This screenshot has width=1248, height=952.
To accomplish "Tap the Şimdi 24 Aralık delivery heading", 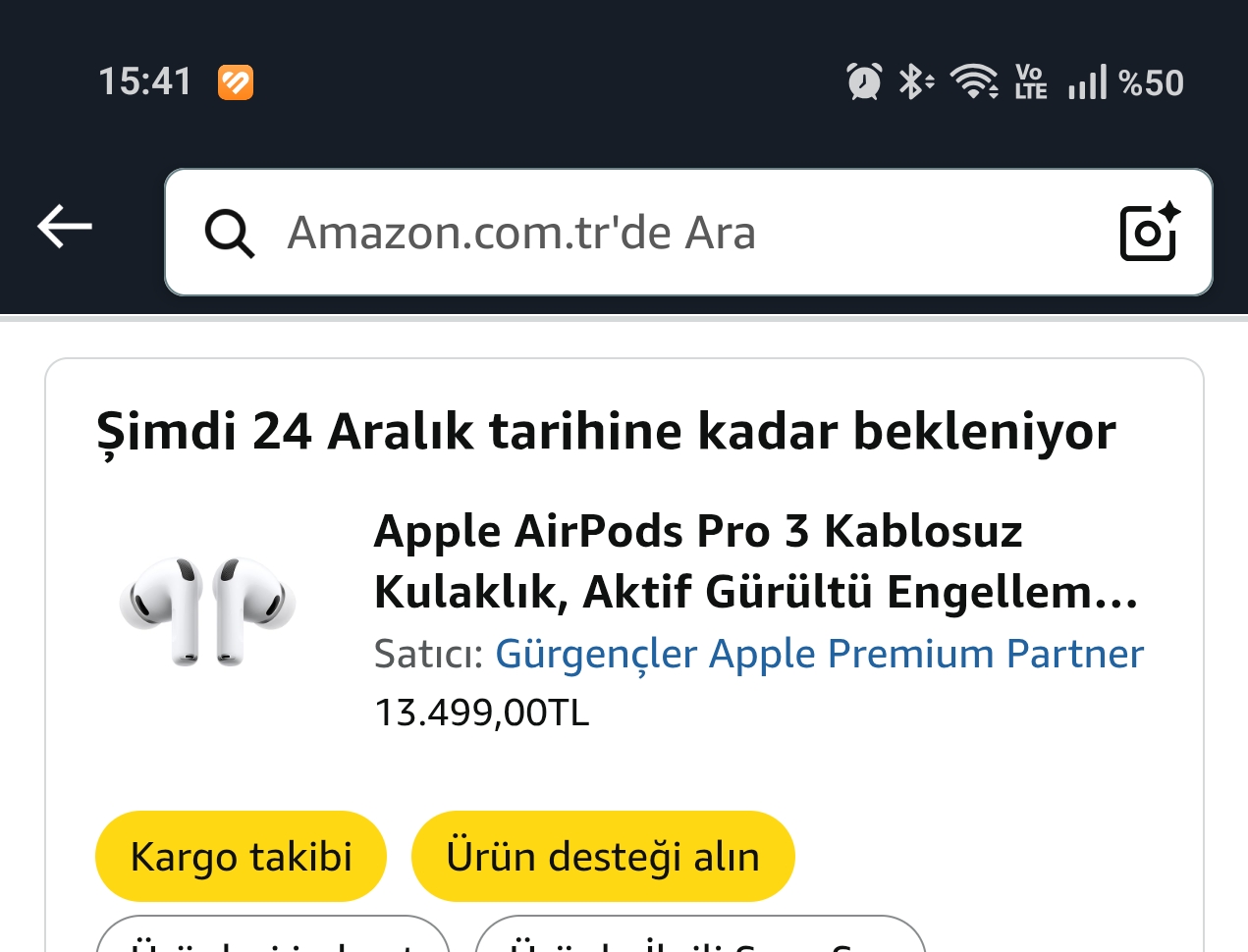I will click(x=606, y=432).
